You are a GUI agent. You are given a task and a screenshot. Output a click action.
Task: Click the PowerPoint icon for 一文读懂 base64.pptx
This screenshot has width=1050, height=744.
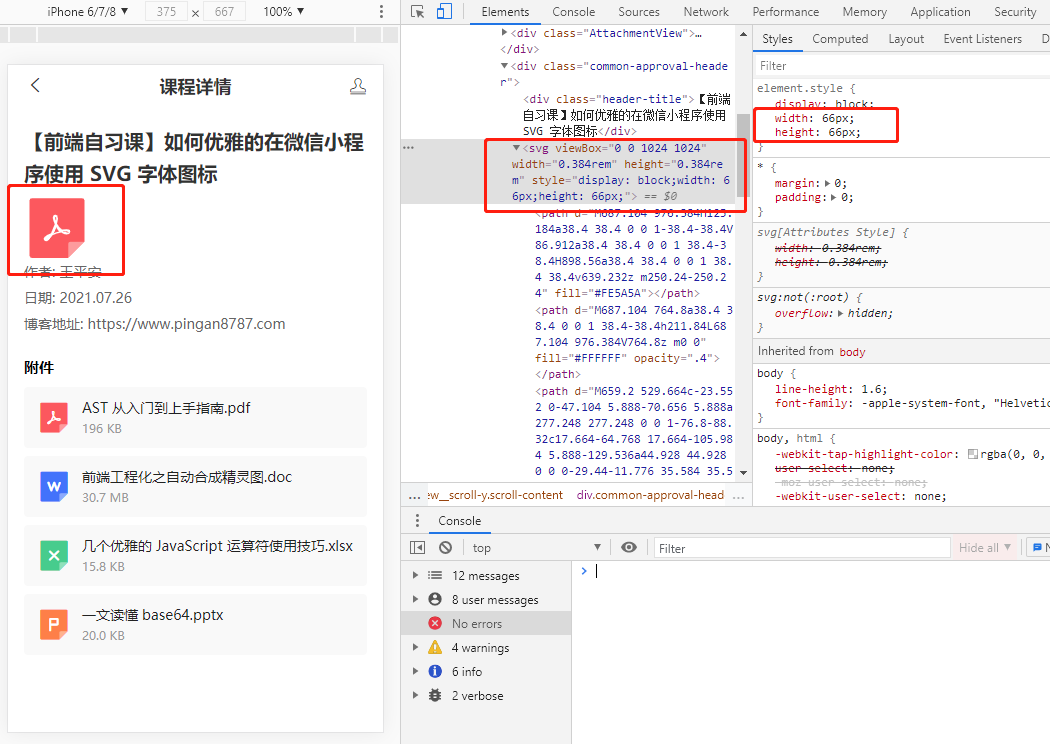pos(54,624)
